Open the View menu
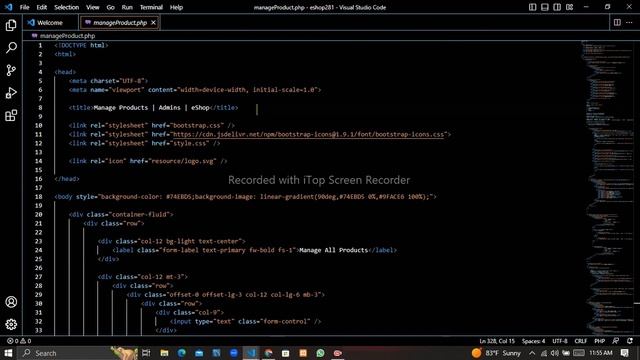 click(x=93, y=7)
